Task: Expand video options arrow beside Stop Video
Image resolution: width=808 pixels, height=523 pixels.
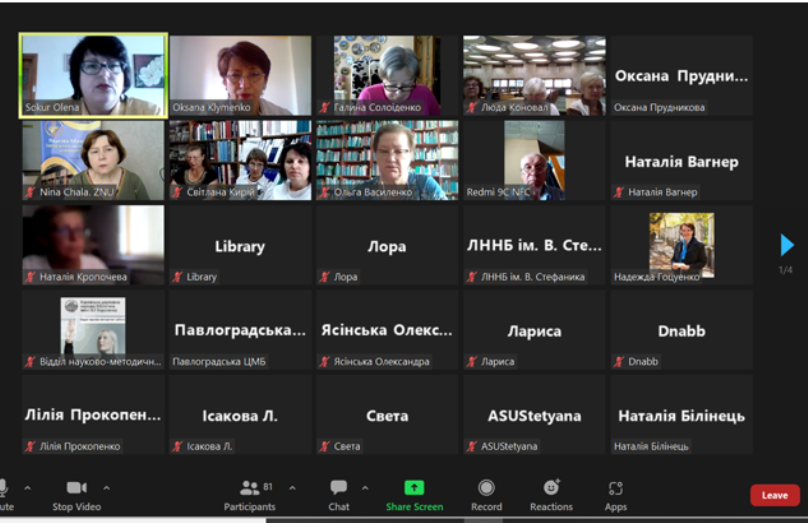Action: click(106, 488)
